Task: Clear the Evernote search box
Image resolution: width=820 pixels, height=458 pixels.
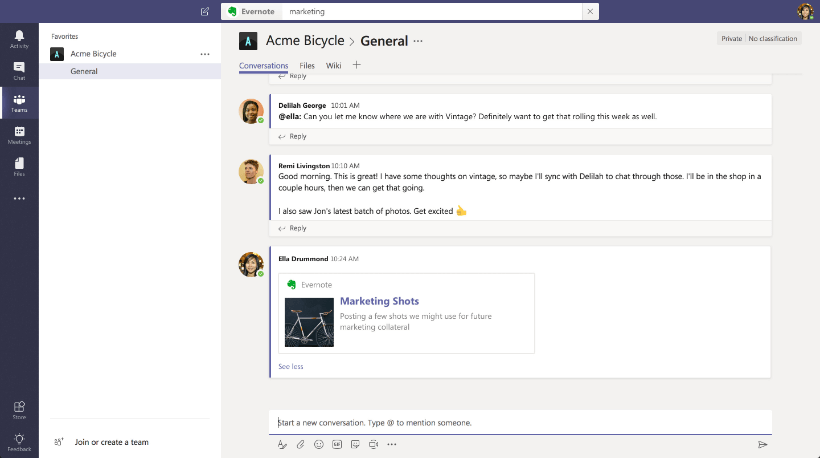Action: click(x=590, y=12)
